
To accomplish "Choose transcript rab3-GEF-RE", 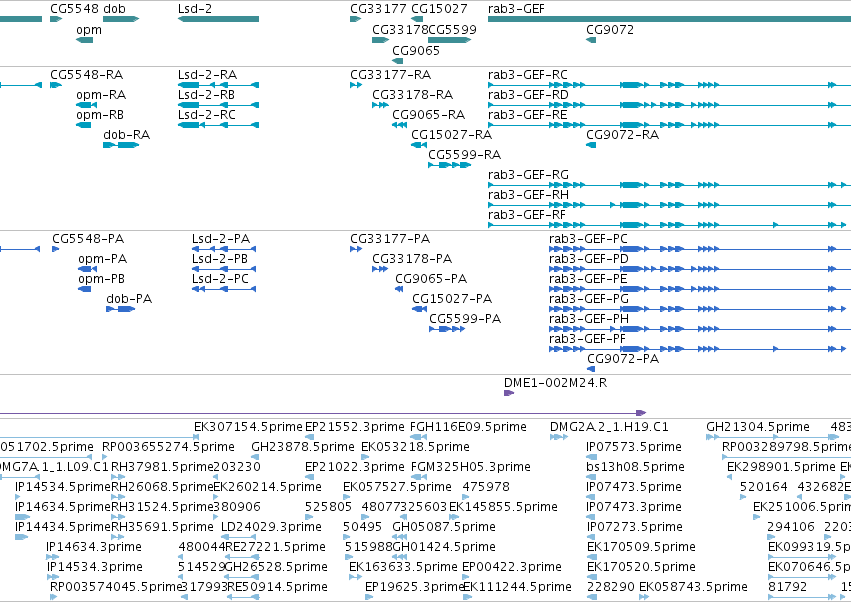I will coord(528,115).
